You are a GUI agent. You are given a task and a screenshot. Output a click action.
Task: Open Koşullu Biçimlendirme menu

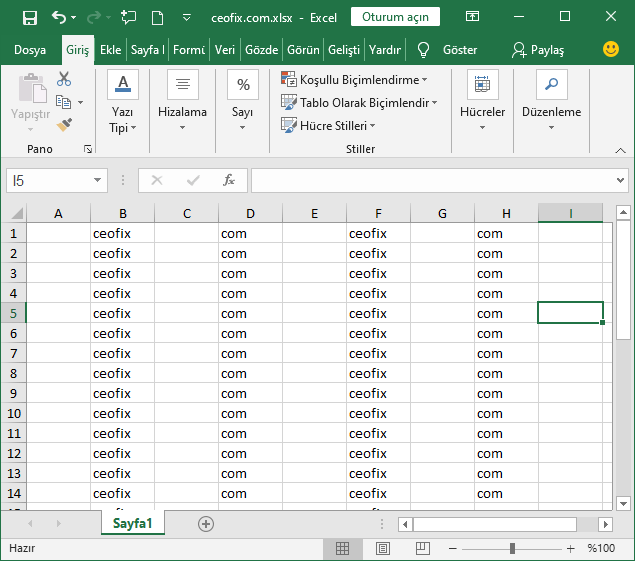(354, 80)
